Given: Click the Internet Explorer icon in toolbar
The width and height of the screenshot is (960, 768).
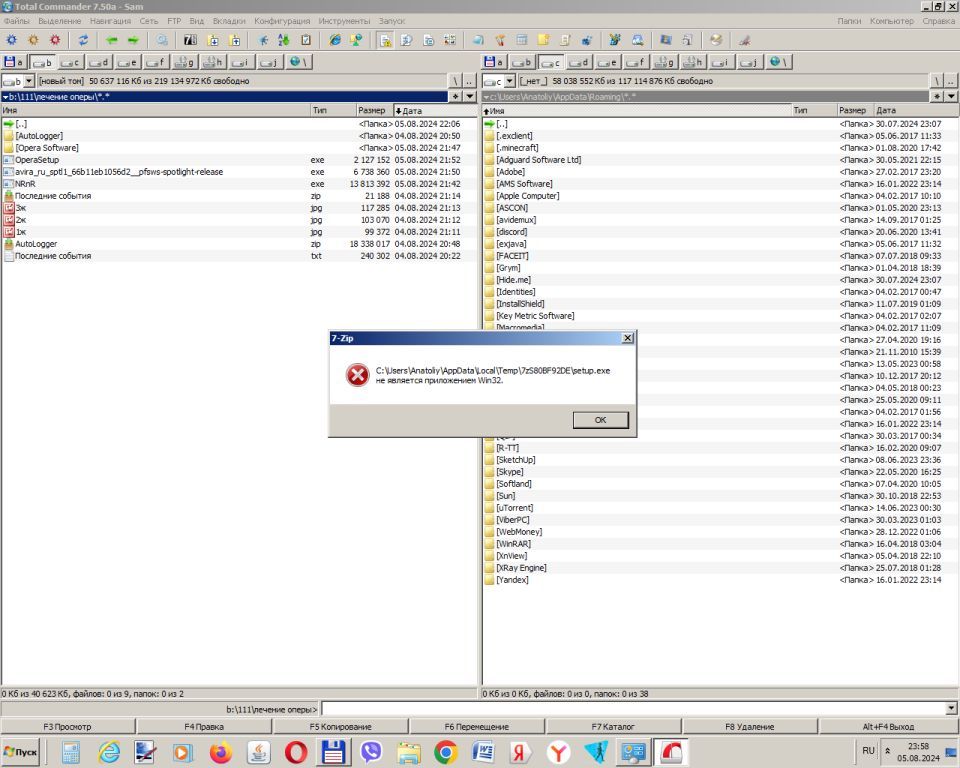Looking at the screenshot, I should (335, 40).
